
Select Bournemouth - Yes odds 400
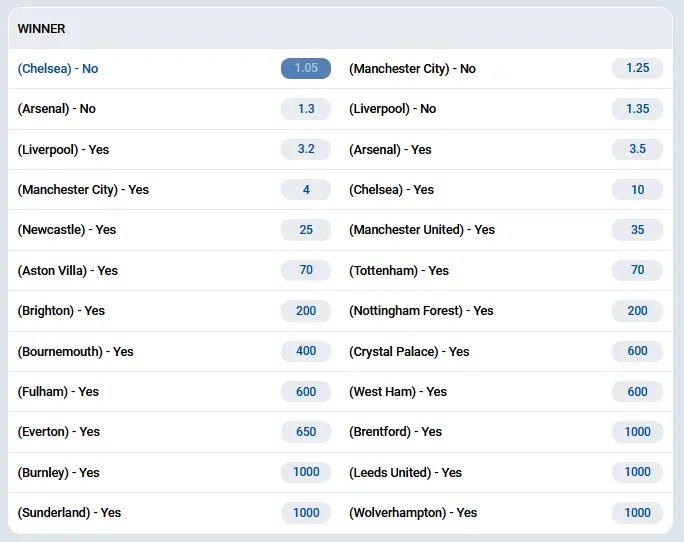click(306, 351)
